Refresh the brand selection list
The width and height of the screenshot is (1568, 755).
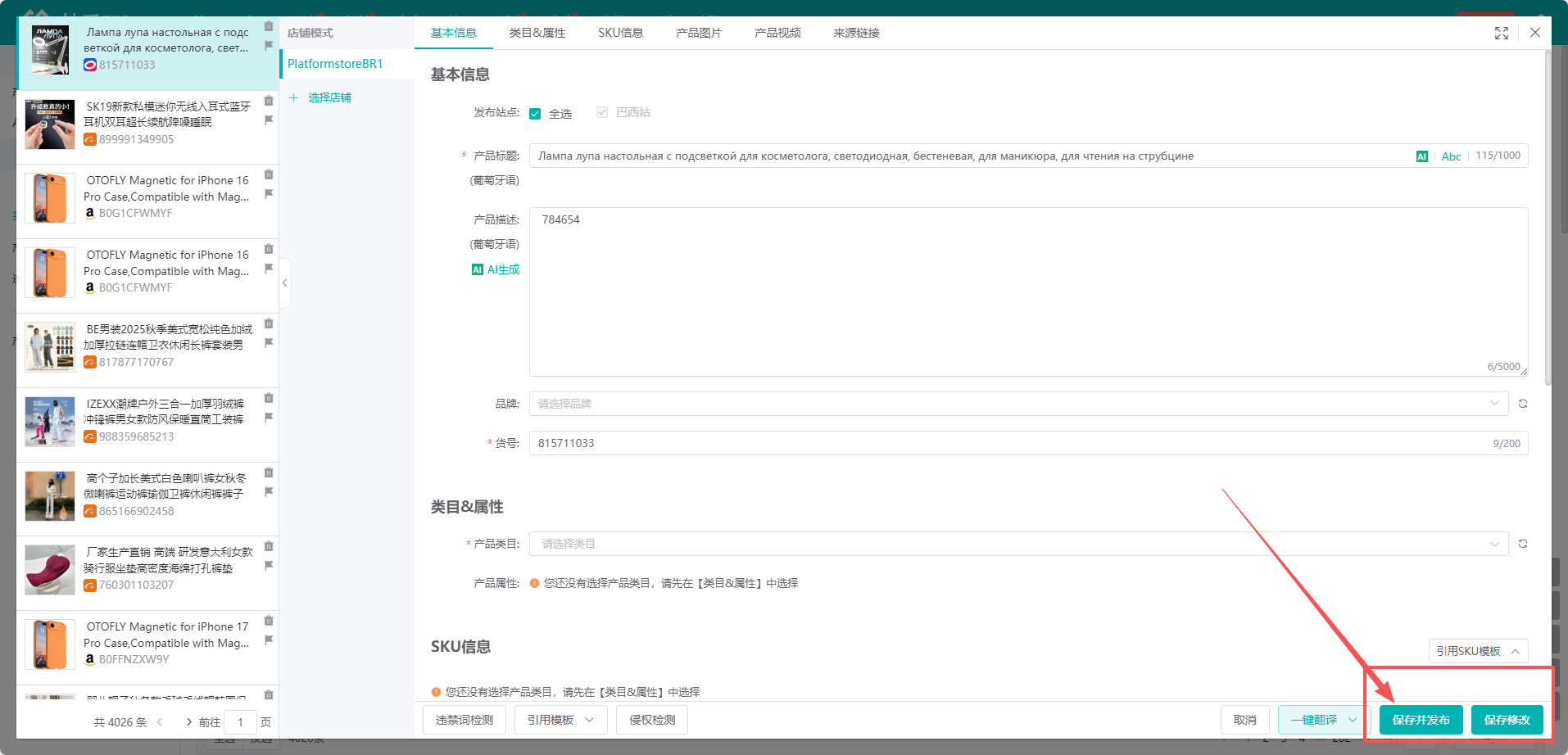click(1522, 403)
